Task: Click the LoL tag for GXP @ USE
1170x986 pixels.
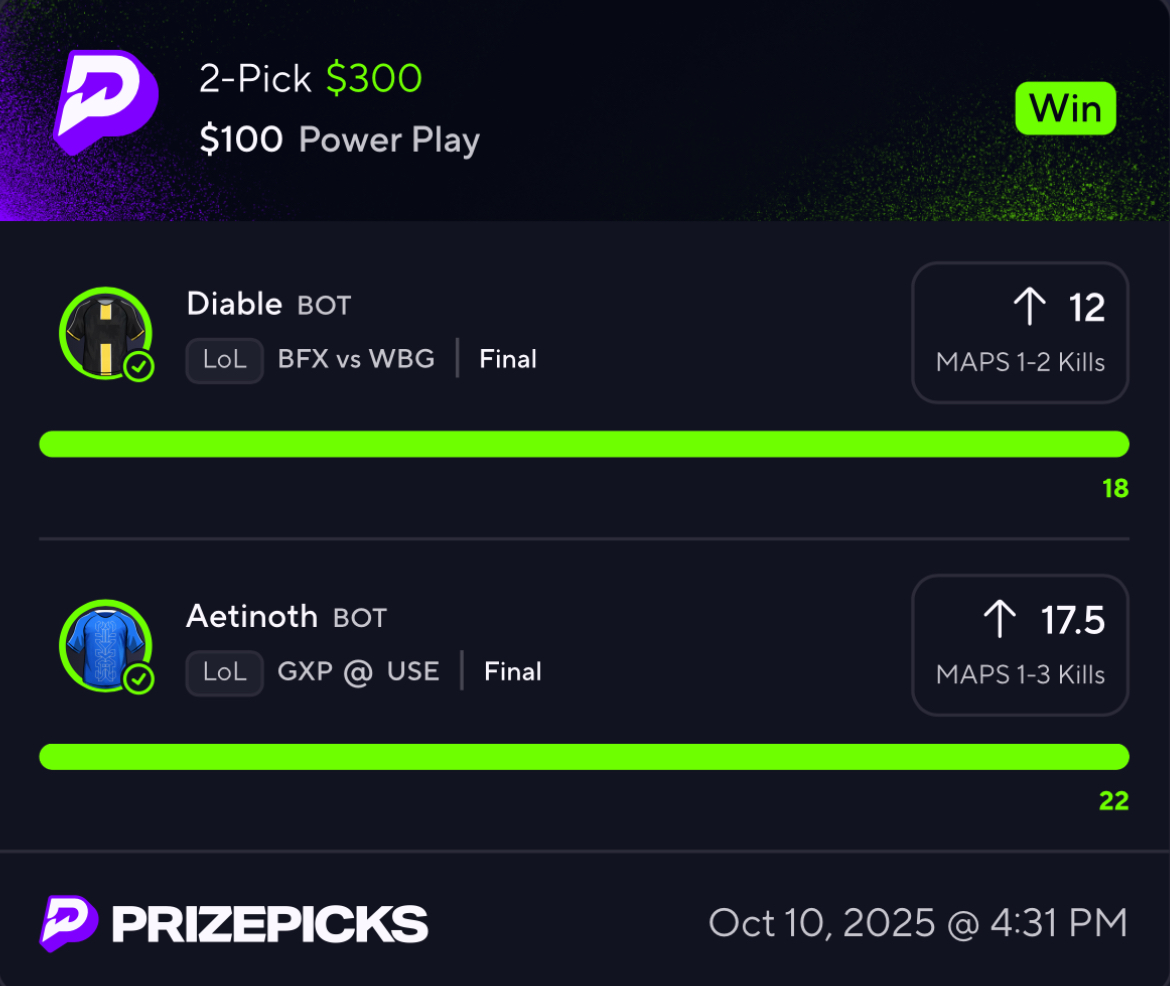Action: (224, 672)
